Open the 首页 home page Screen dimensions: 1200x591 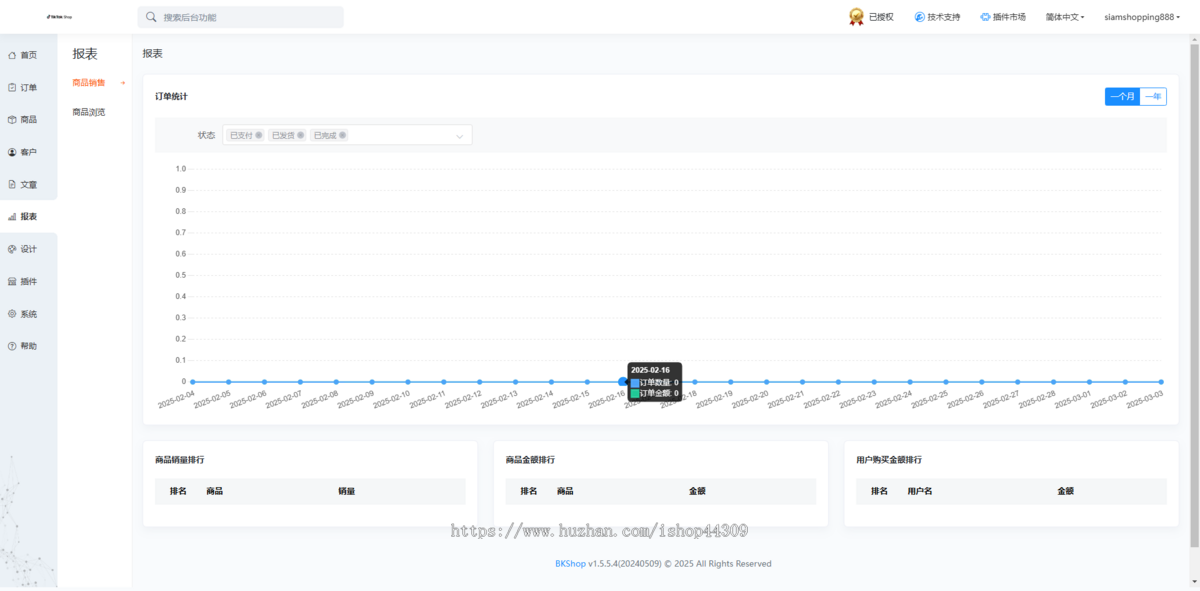(x=22, y=55)
